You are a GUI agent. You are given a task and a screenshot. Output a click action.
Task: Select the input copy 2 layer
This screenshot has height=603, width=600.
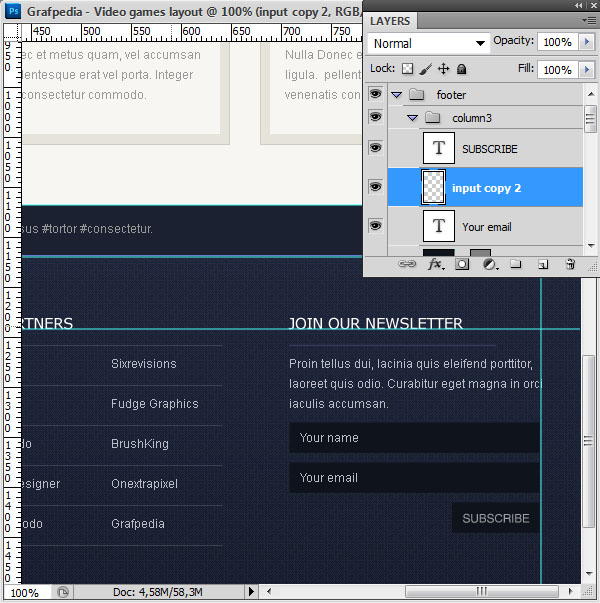pyautogui.click(x=485, y=187)
